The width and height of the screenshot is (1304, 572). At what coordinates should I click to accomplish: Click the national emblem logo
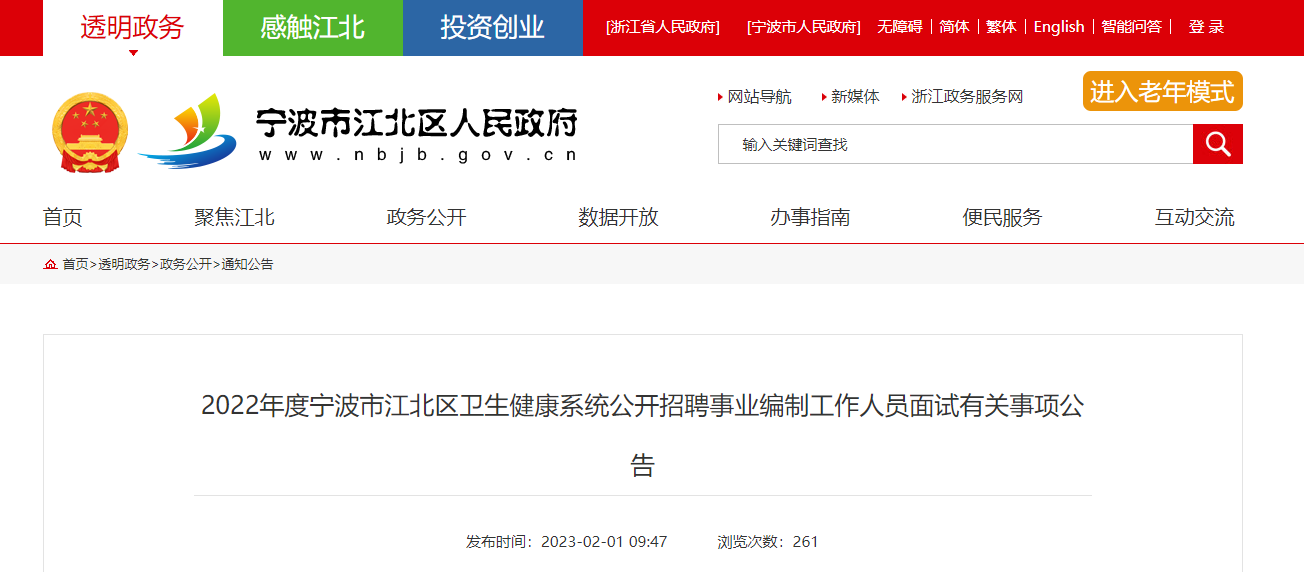pos(90,131)
